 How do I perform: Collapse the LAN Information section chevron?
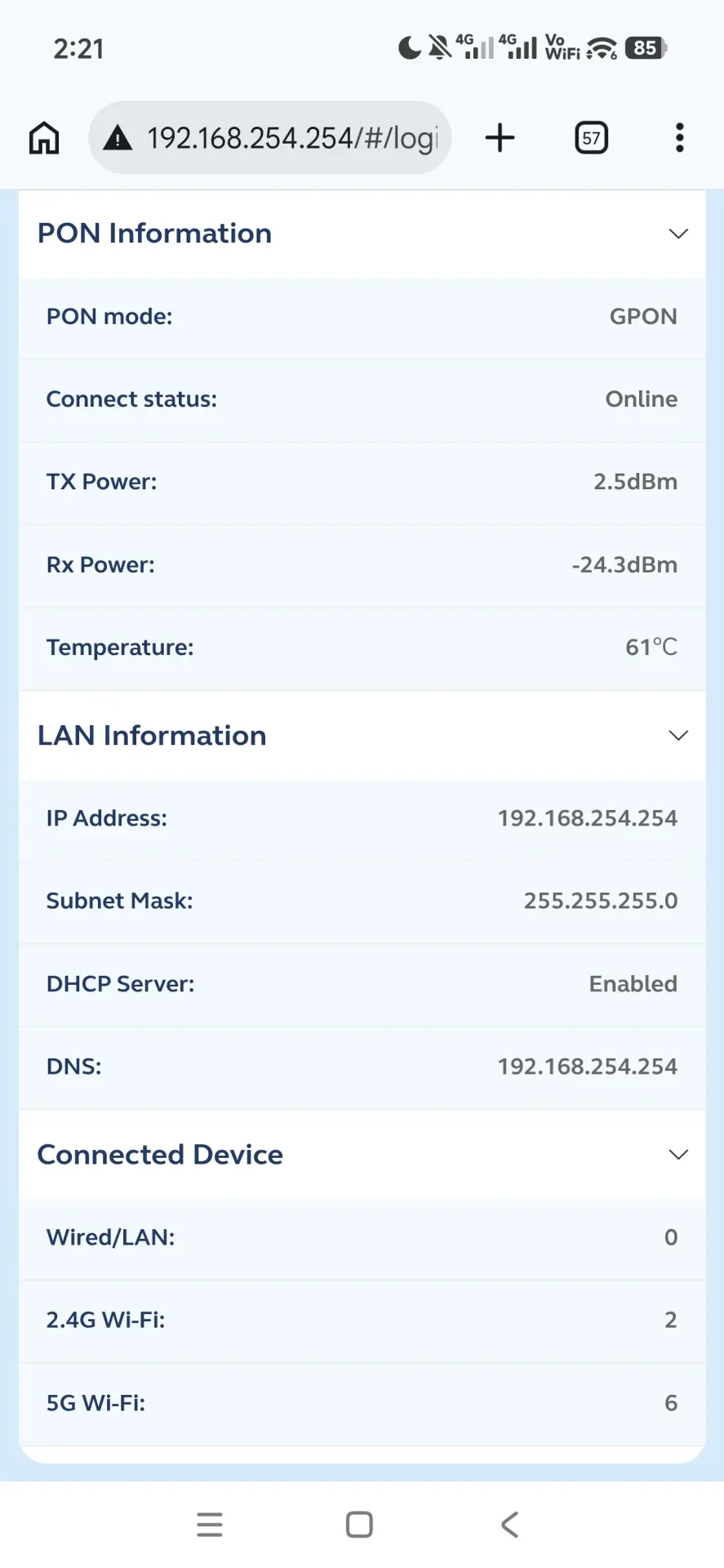(678, 736)
